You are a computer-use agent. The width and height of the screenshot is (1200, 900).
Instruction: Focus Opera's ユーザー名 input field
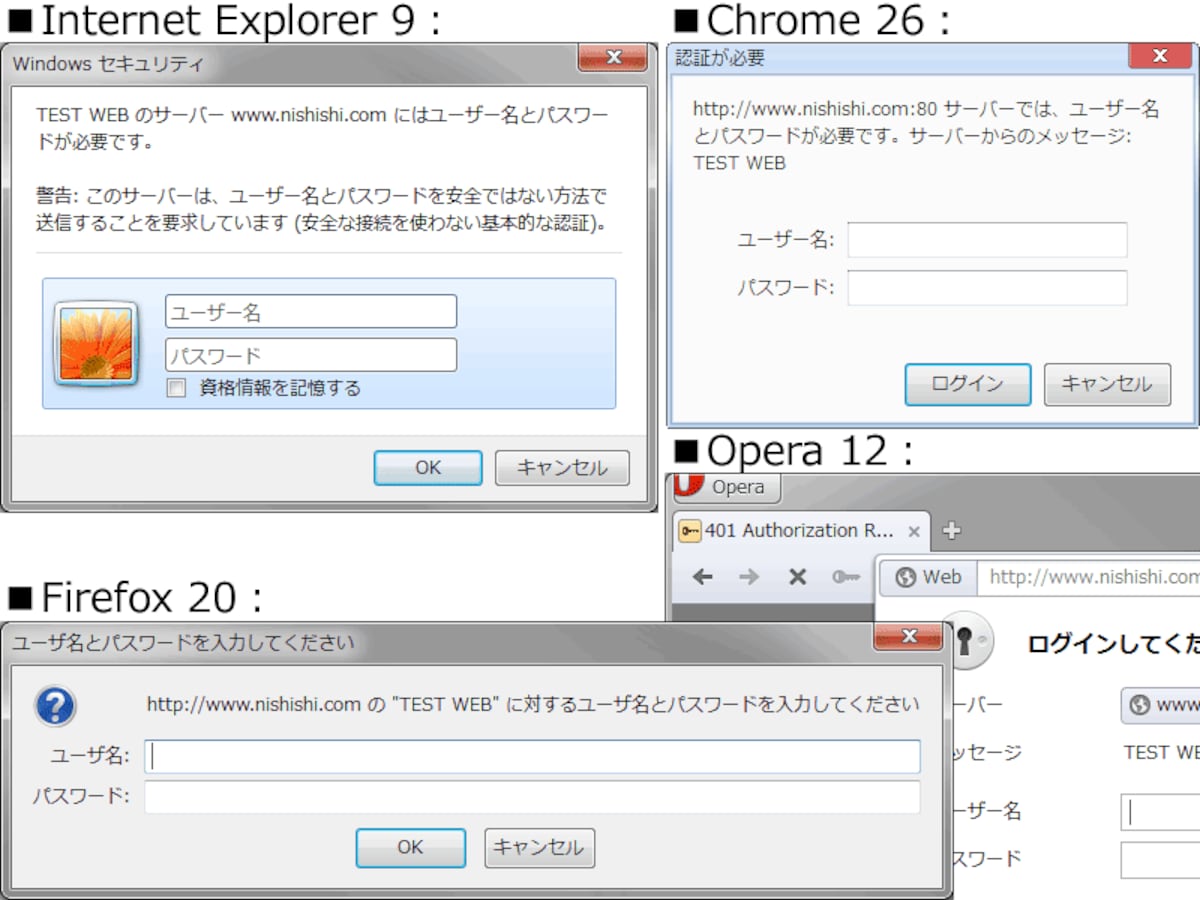pyautogui.click(x=1160, y=812)
